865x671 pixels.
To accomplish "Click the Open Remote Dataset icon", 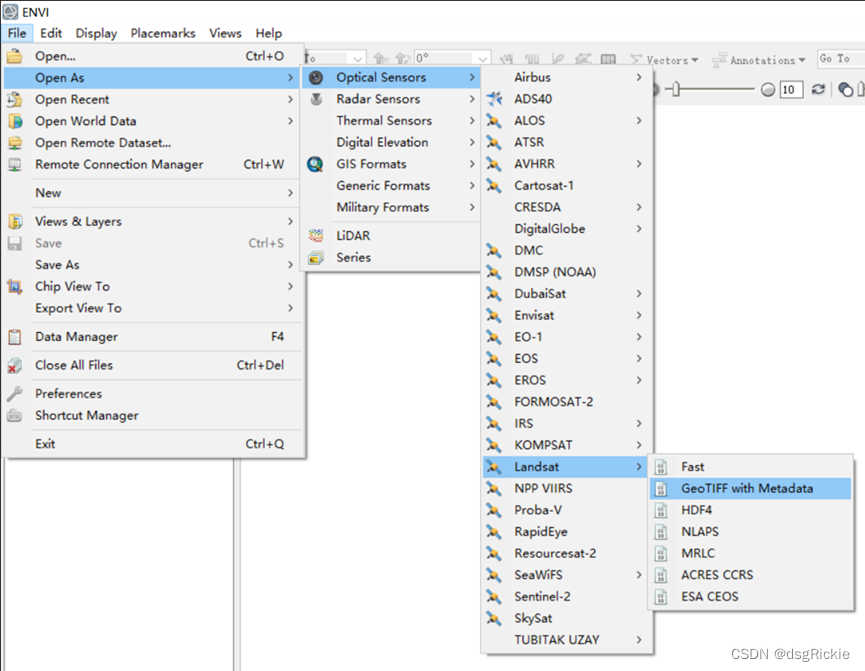I will click(15, 143).
